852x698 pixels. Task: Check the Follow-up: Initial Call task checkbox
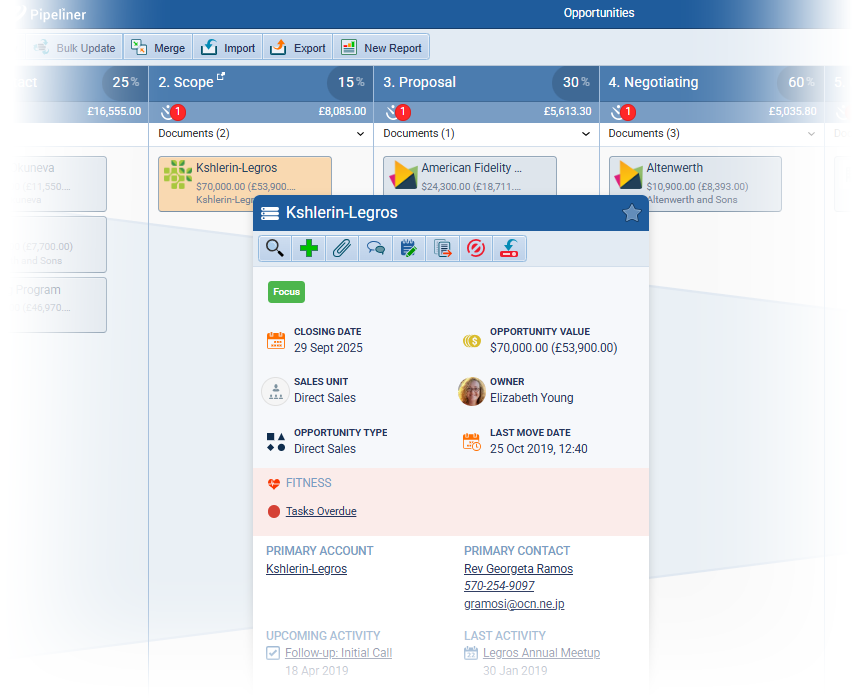[273, 653]
